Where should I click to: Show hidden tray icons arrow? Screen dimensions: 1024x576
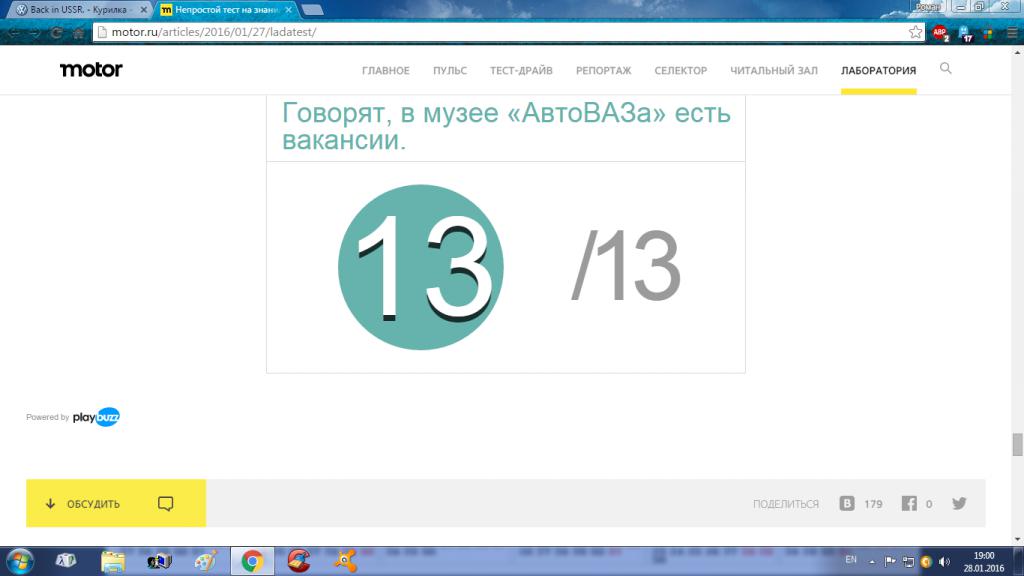[872, 562]
